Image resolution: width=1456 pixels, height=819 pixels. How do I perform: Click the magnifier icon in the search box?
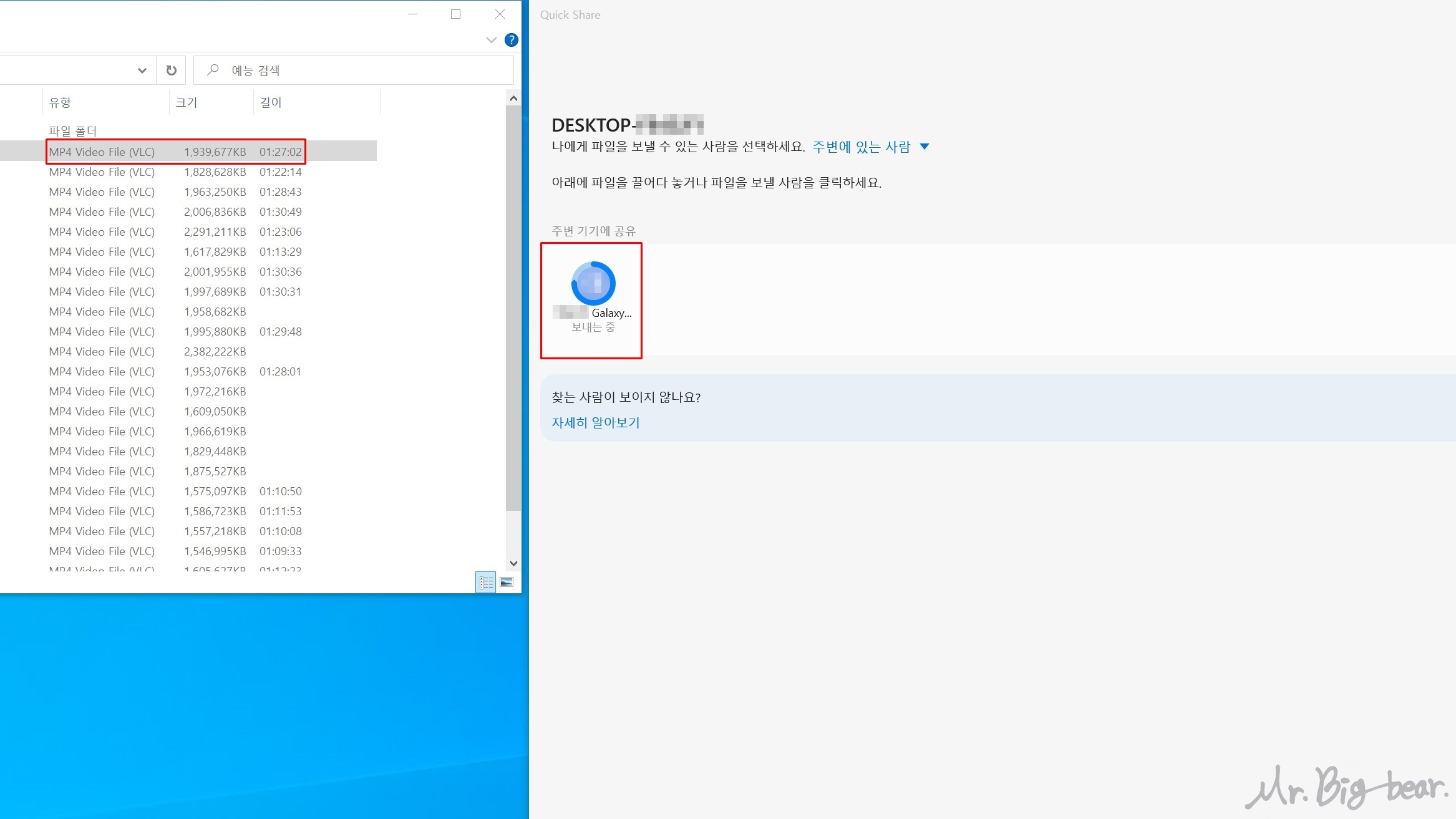pyautogui.click(x=213, y=70)
